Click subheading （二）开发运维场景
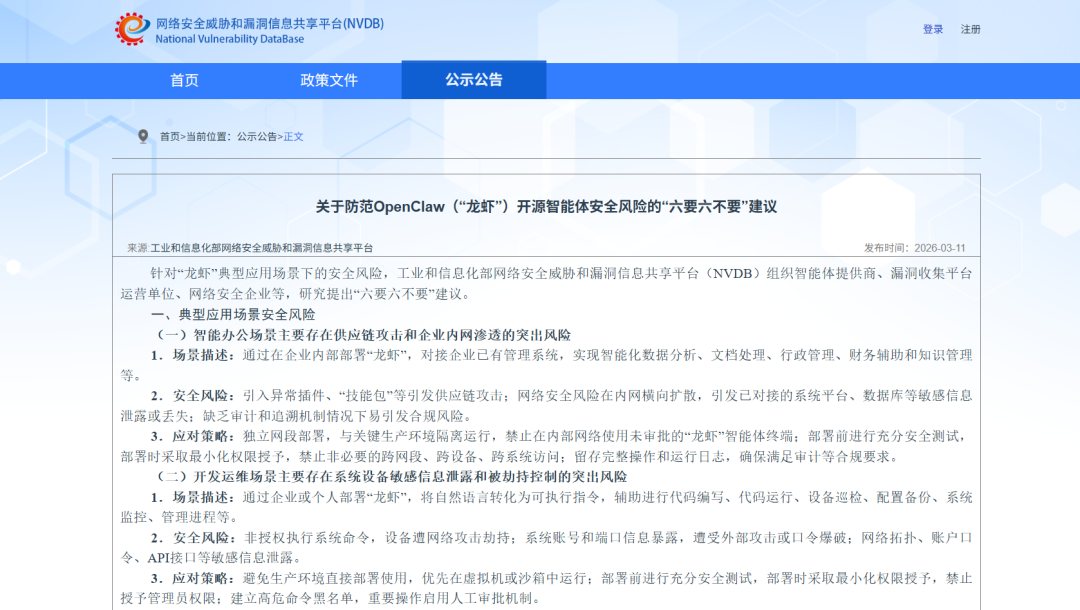This screenshot has height=610, width=1080. [x=389, y=476]
